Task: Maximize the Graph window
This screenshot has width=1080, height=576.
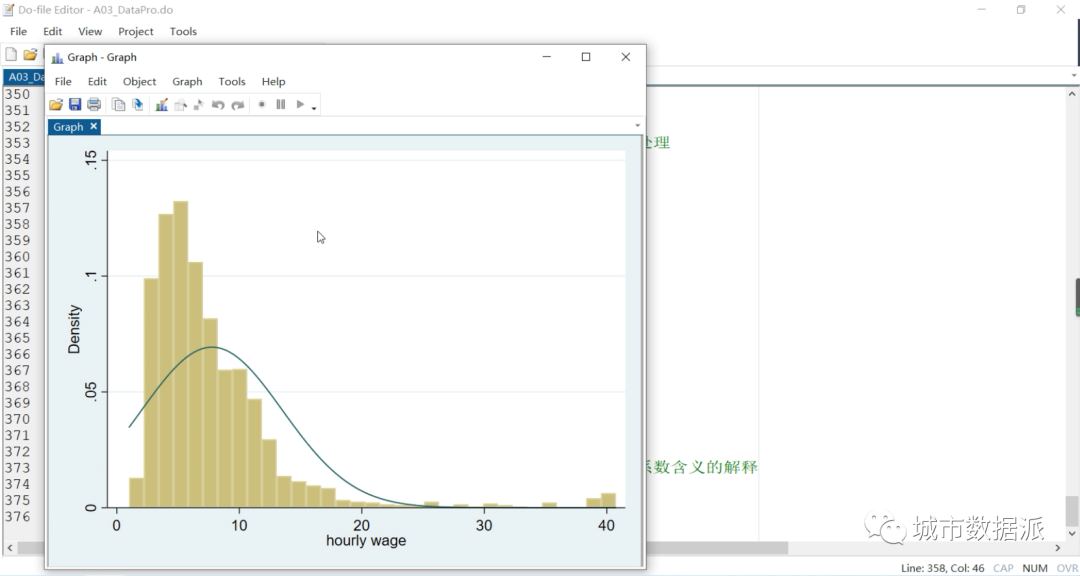Action: (x=586, y=56)
